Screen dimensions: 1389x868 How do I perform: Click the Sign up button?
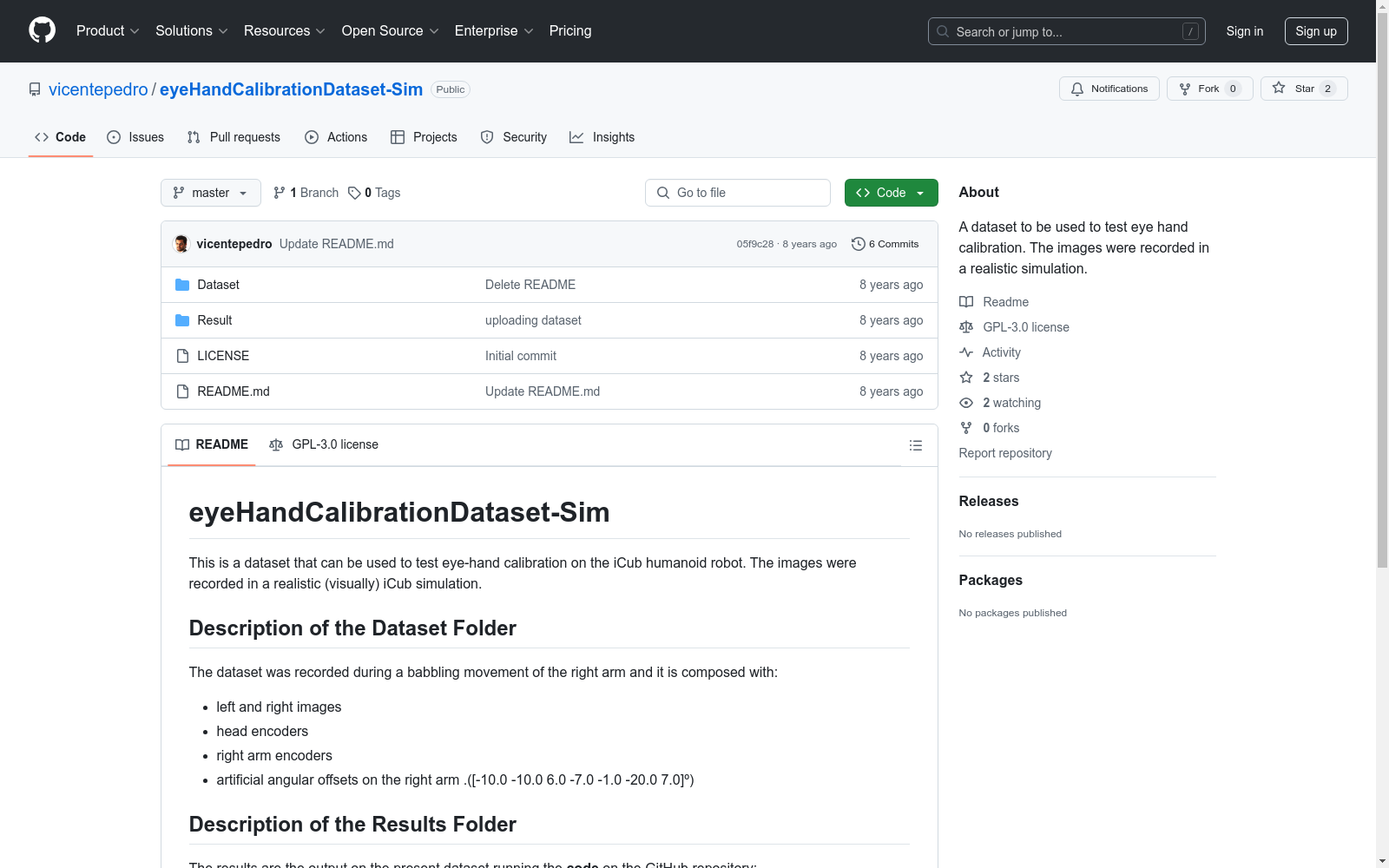pos(1316,31)
